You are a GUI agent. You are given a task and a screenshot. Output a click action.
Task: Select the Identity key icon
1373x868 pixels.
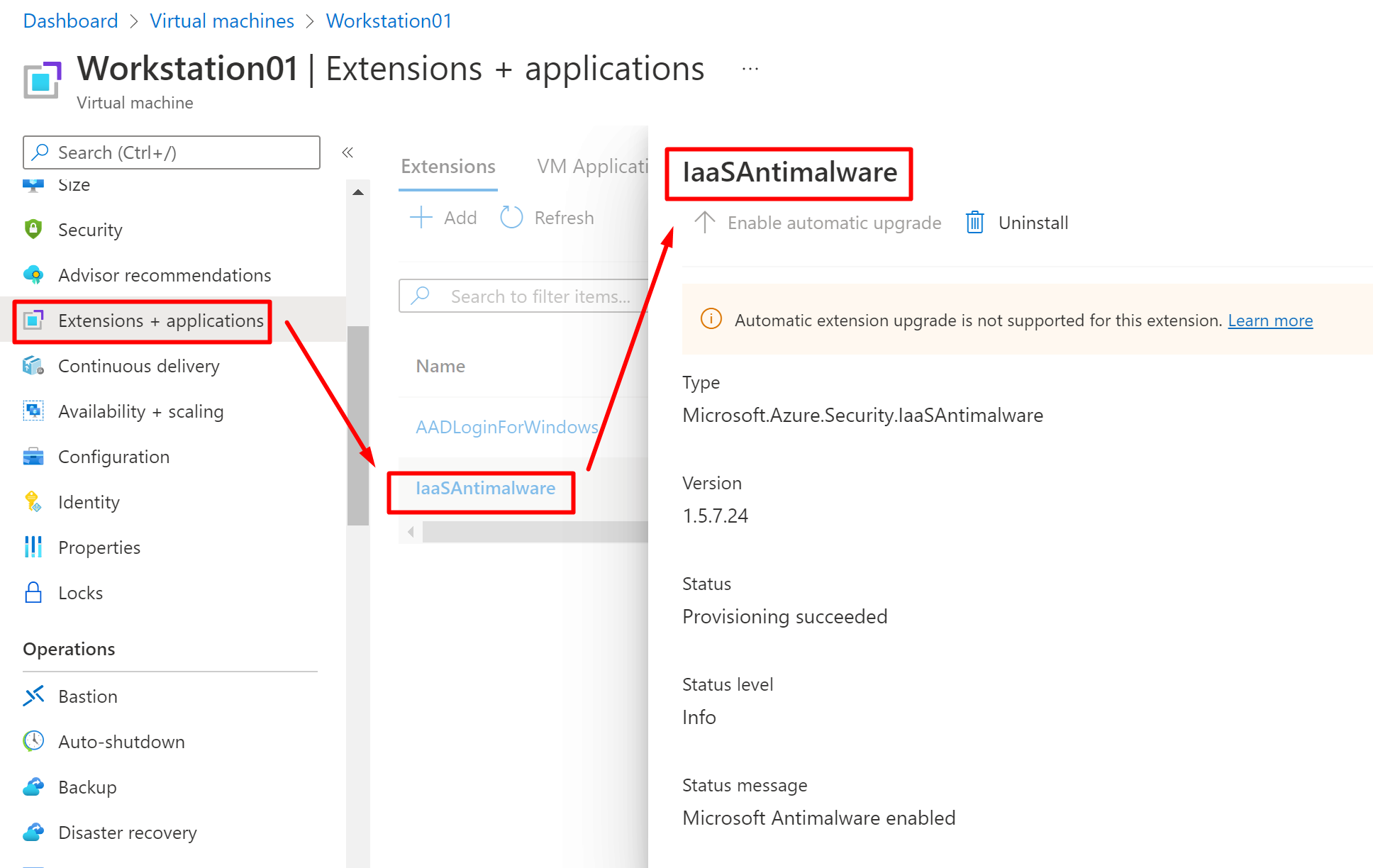pos(33,501)
